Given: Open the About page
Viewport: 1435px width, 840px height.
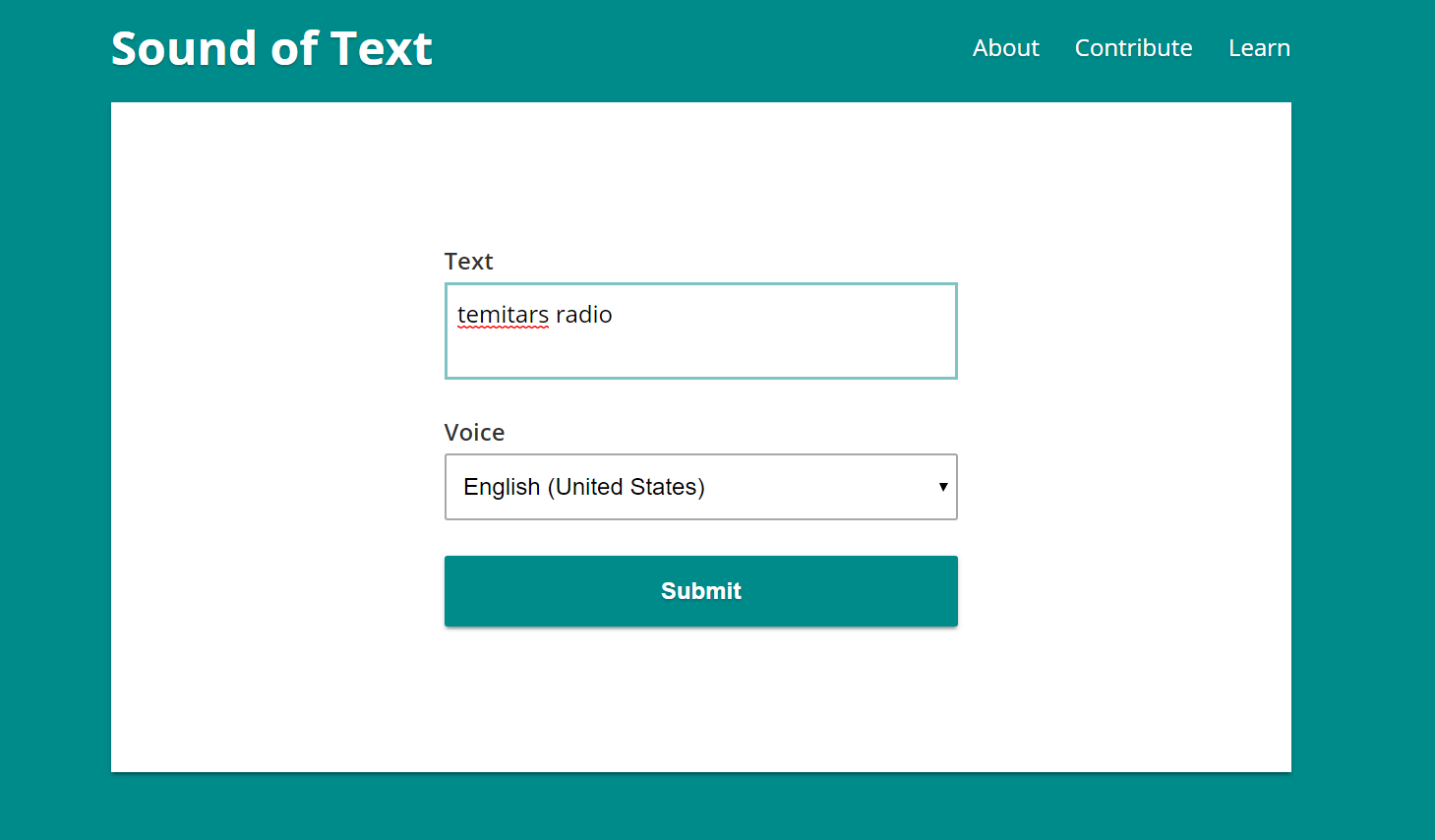Looking at the screenshot, I should (x=1005, y=48).
